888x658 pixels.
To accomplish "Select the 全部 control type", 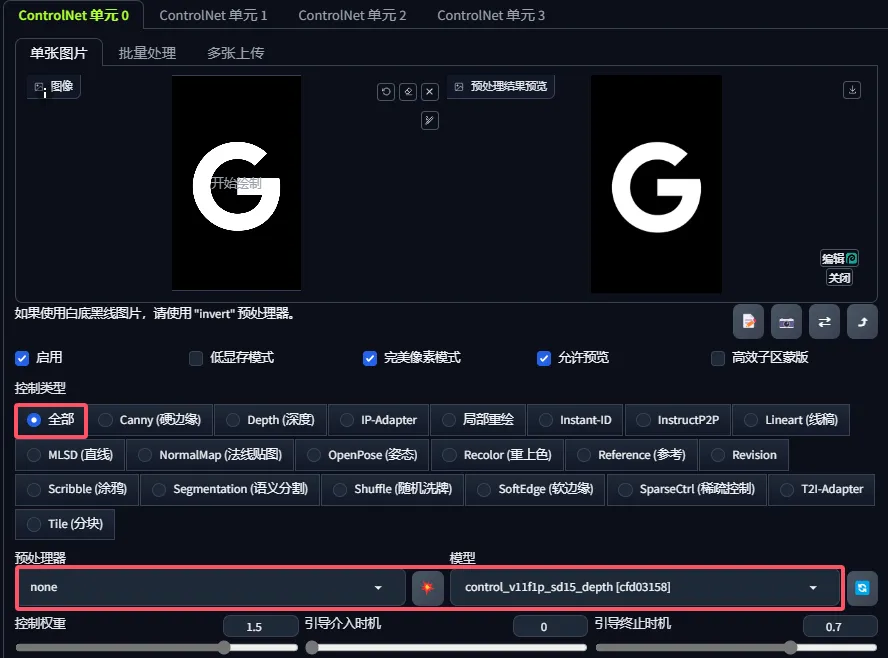I will pyautogui.click(x=51, y=420).
